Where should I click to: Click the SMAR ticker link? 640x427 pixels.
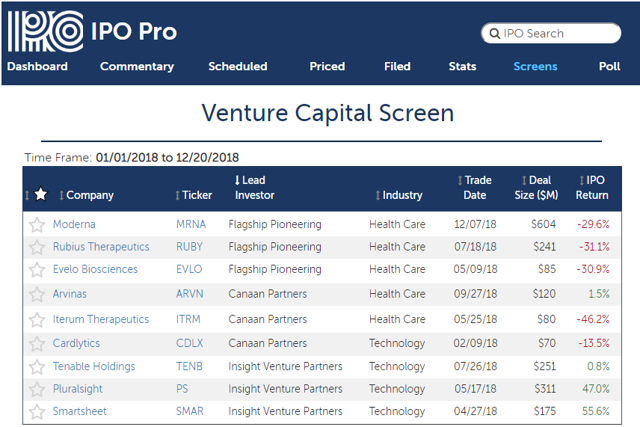(190, 411)
